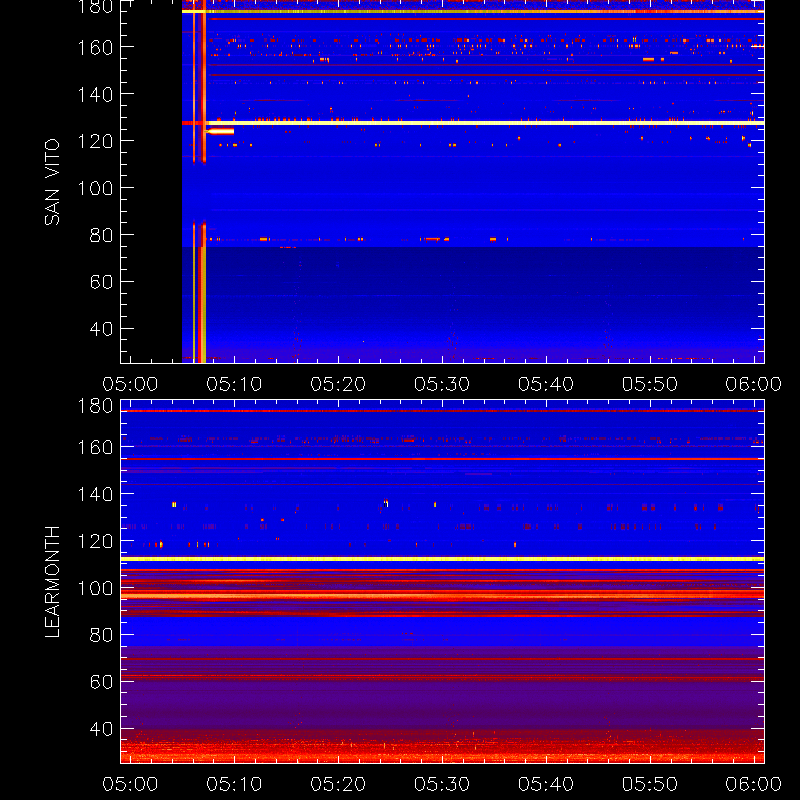Select the 40 frequency label on San Vito plot

(101, 329)
